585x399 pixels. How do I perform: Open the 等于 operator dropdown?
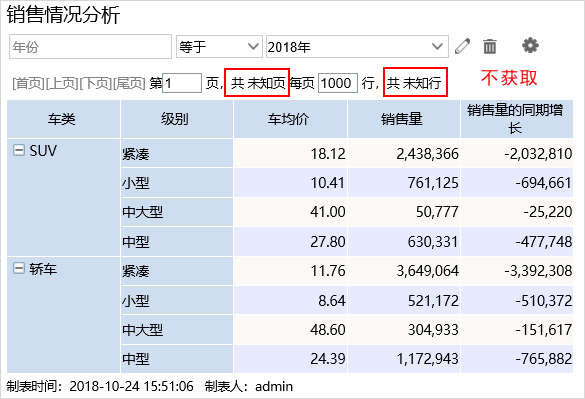click(219, 47)
